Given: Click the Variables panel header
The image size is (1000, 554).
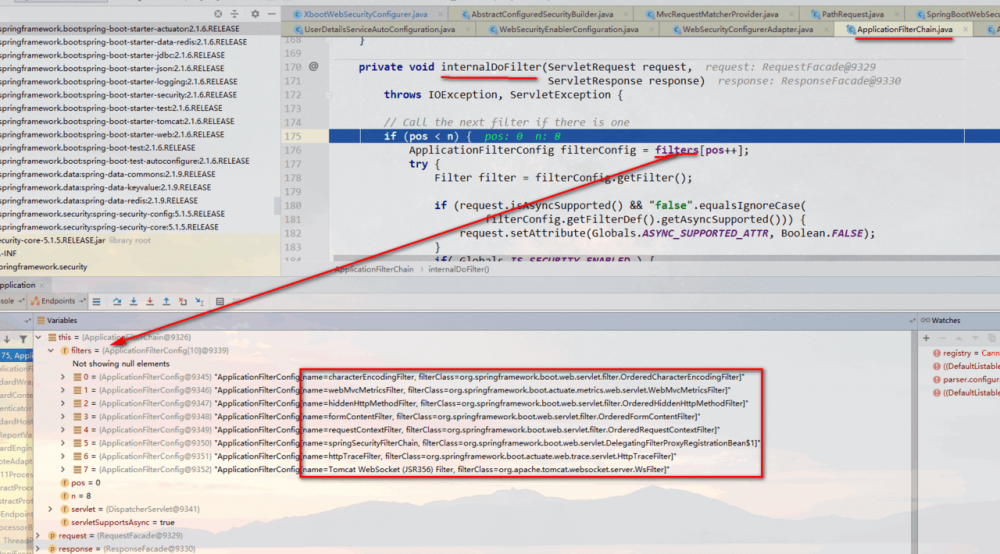Looking at the screenshot, I should point(57,321).
